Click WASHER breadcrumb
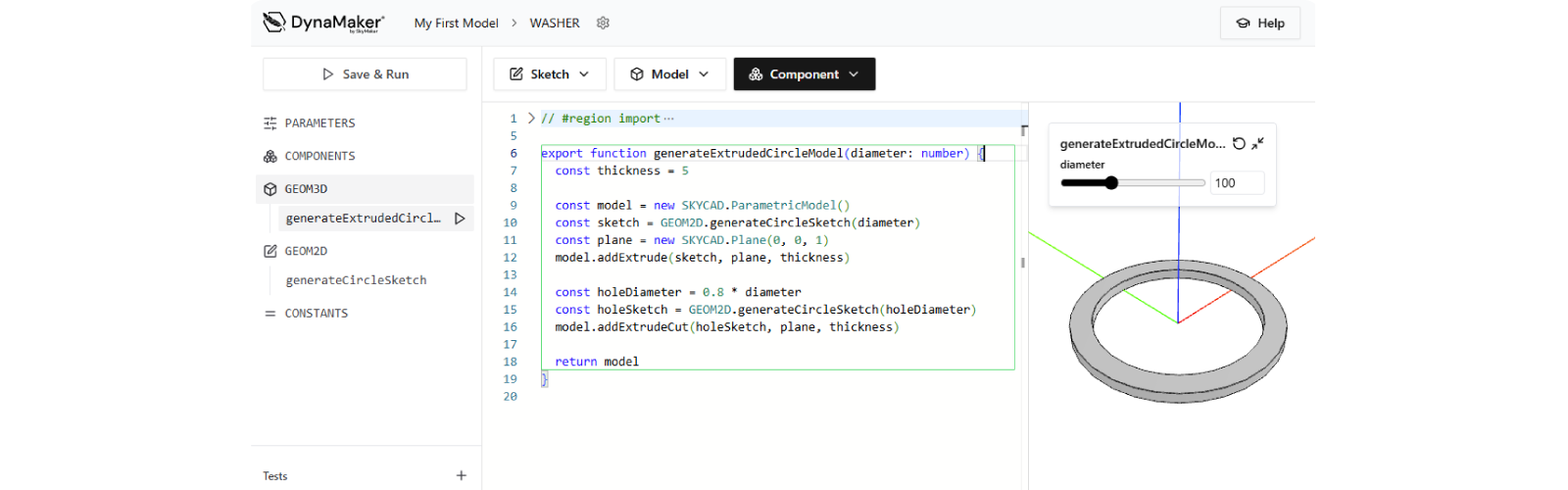 (555, 23)
